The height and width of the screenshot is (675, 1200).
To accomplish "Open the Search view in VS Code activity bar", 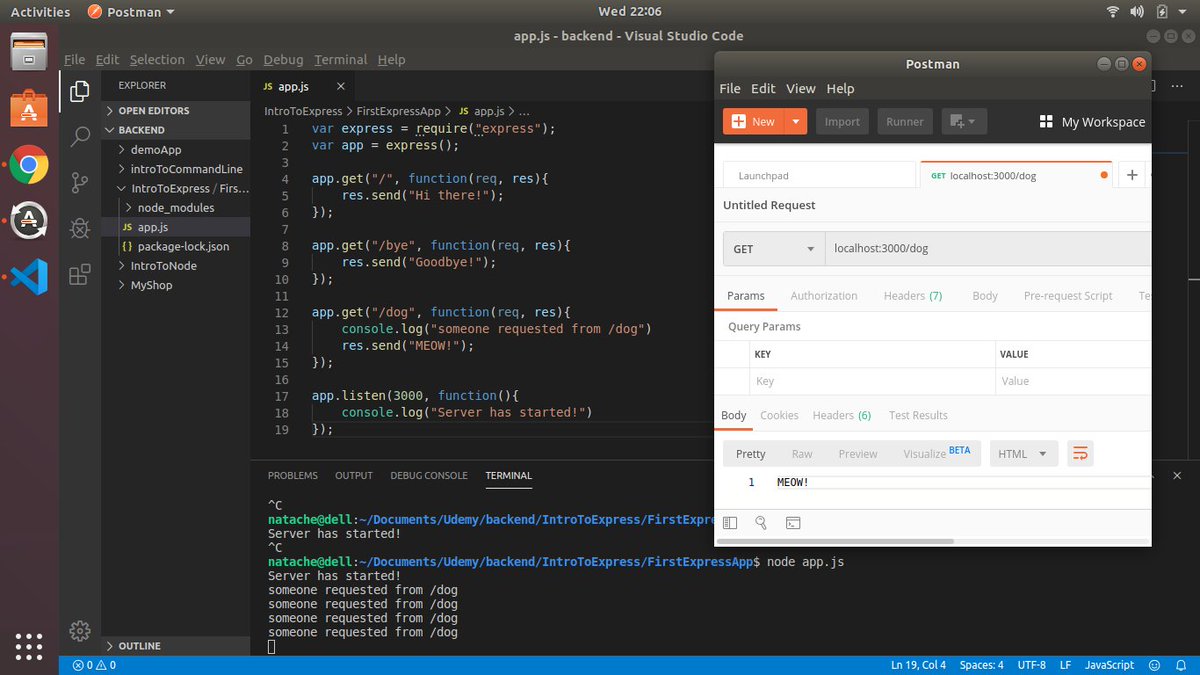I will click(80, 137).
